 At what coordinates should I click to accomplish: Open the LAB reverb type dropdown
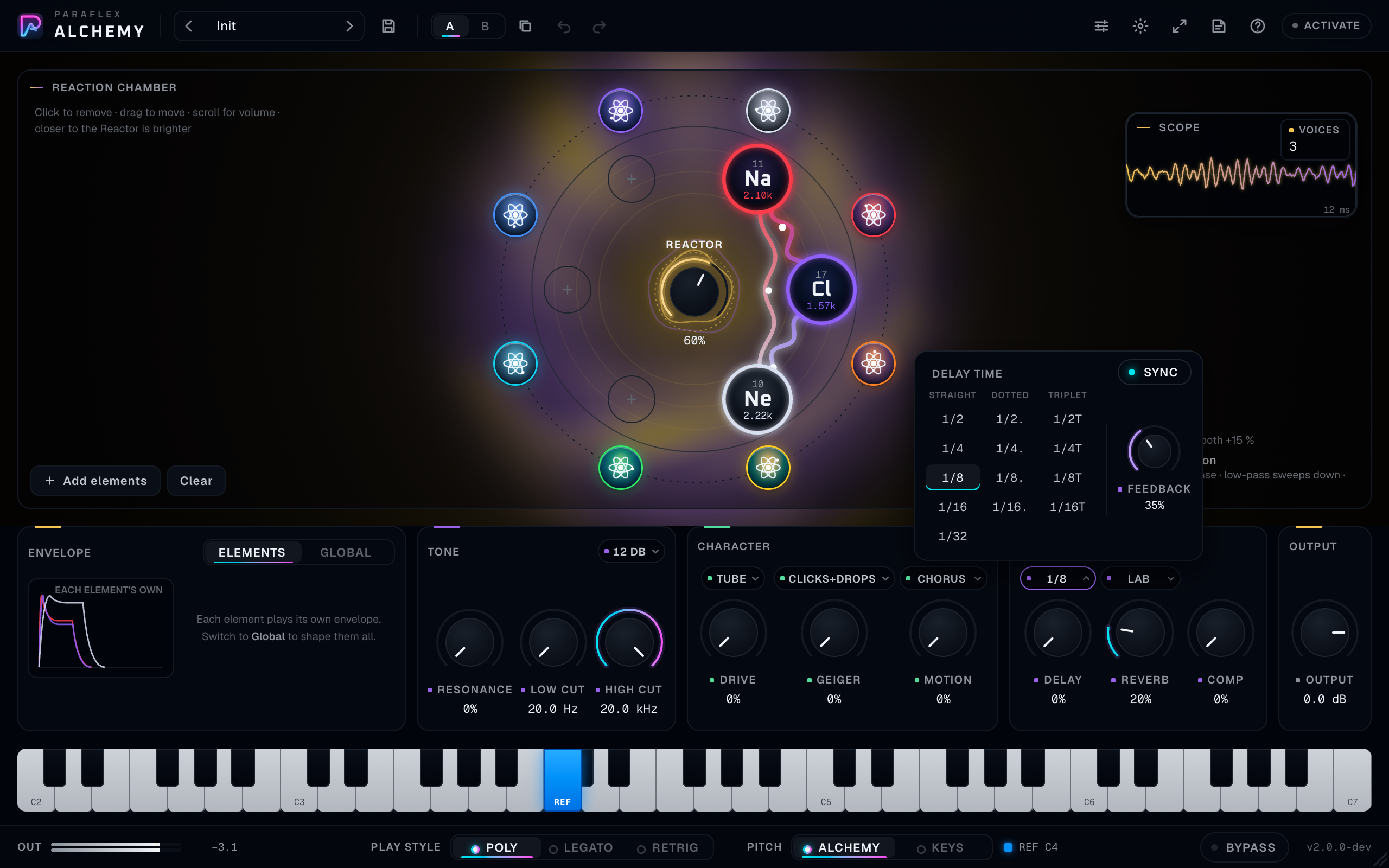tap(1140, 578)
